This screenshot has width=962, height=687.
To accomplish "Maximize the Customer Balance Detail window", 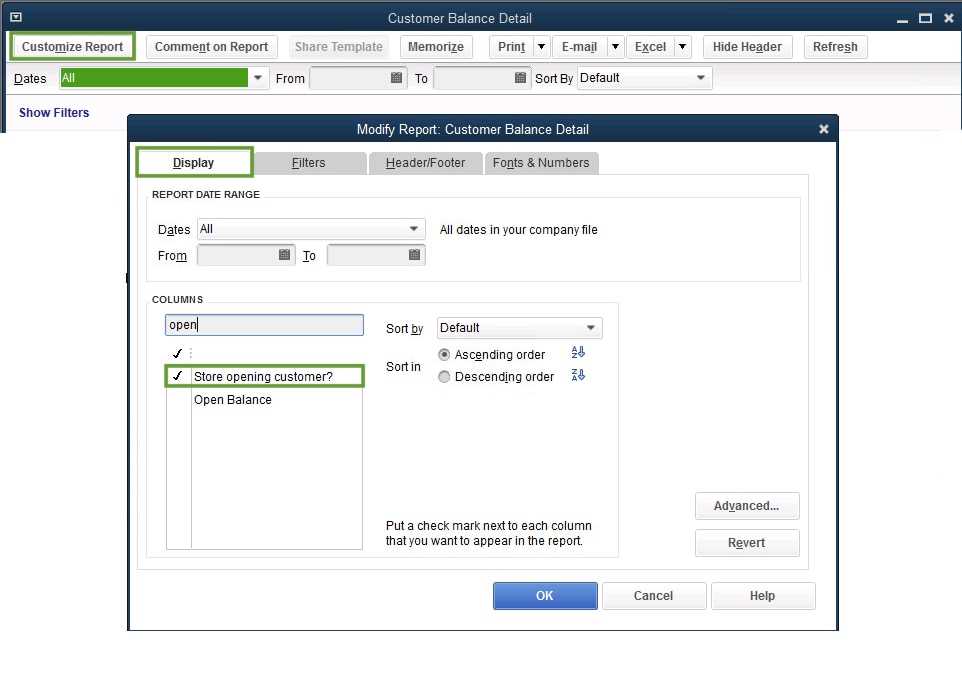I will point(925,18).
